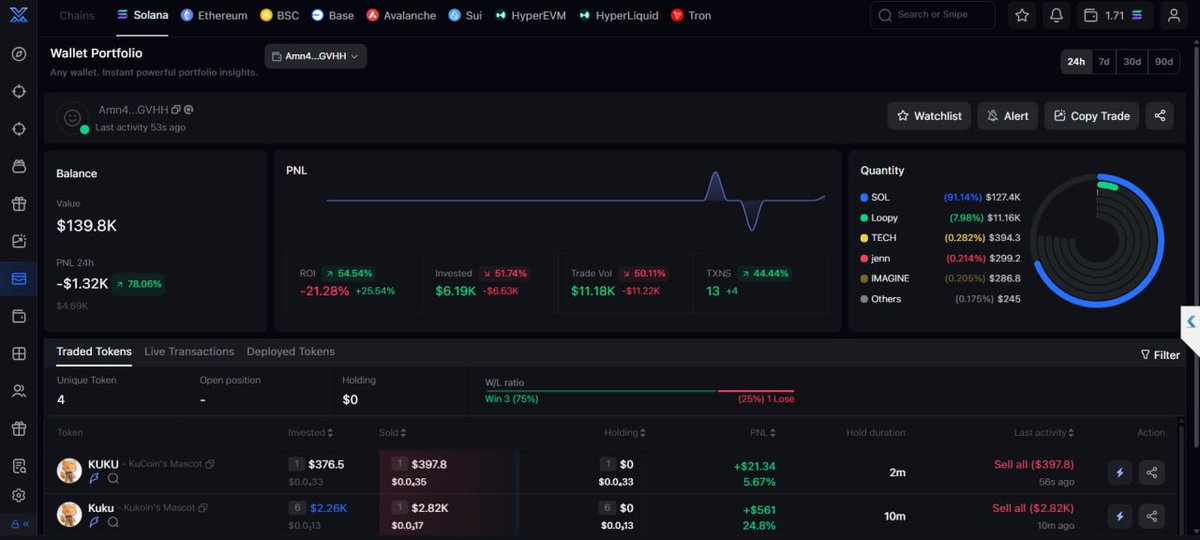Expand the side panel blue arrow tab
1200x540 pixels.
pyautogui.click(x=1190, y=321)
